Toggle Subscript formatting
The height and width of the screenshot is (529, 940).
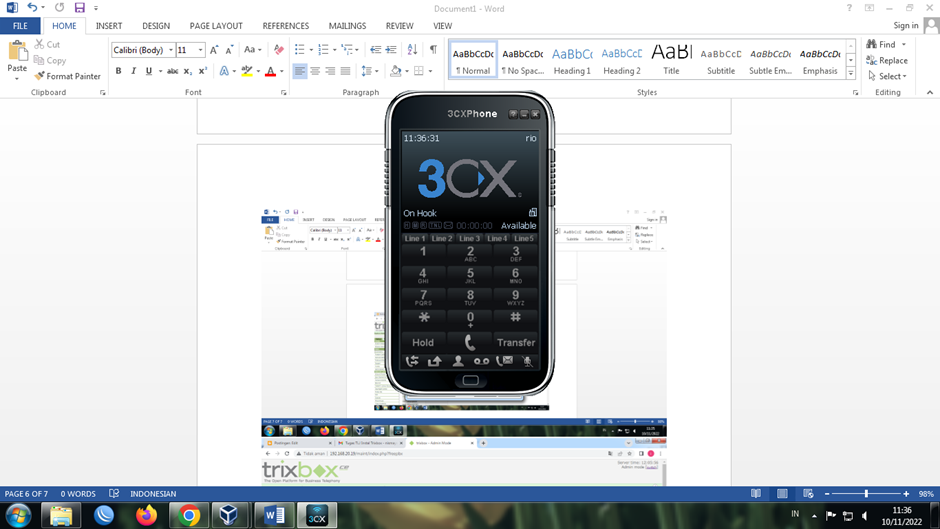[x=188, y=71]
